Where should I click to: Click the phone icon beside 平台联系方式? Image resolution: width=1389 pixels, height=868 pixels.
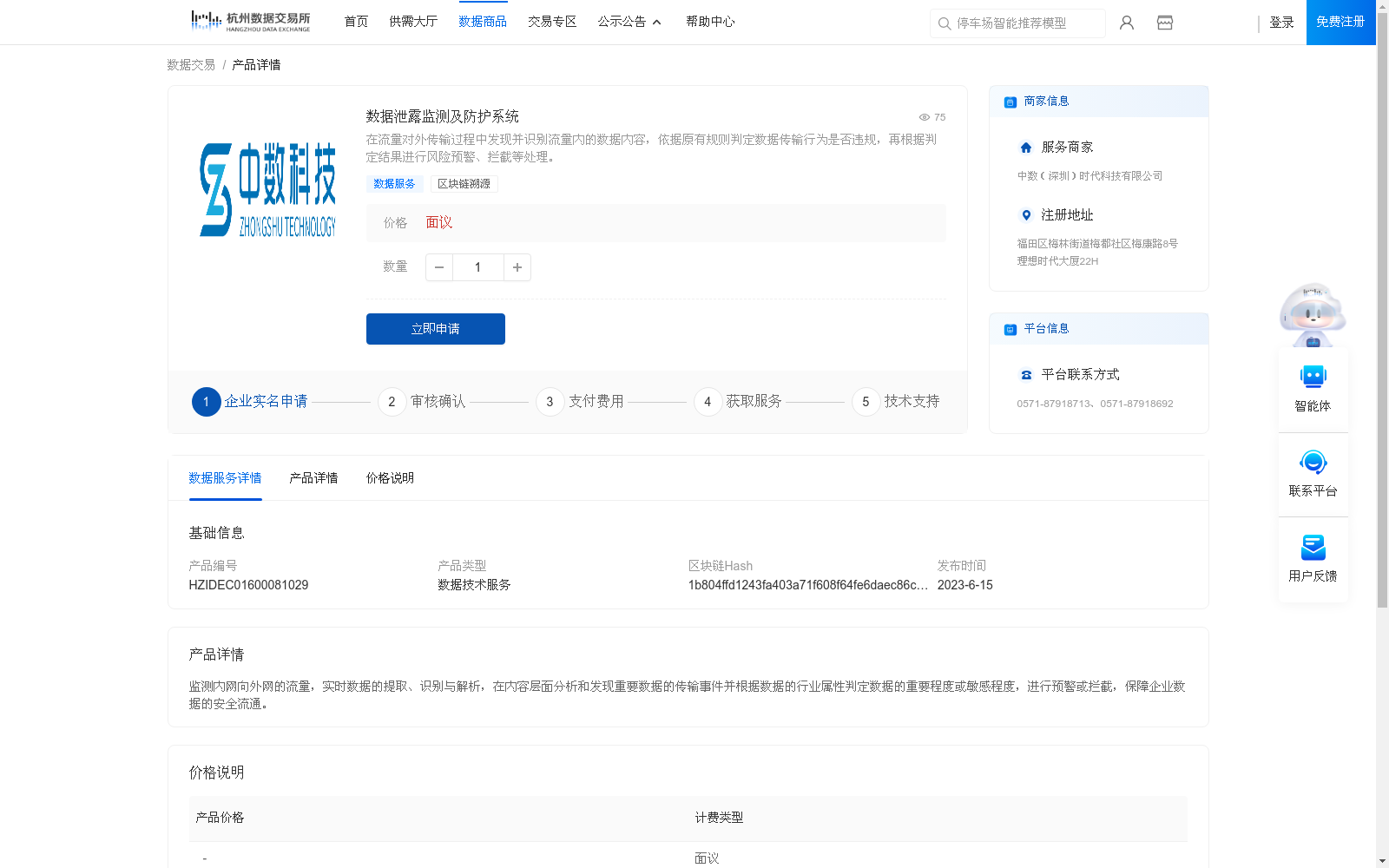pos(1025,374)
